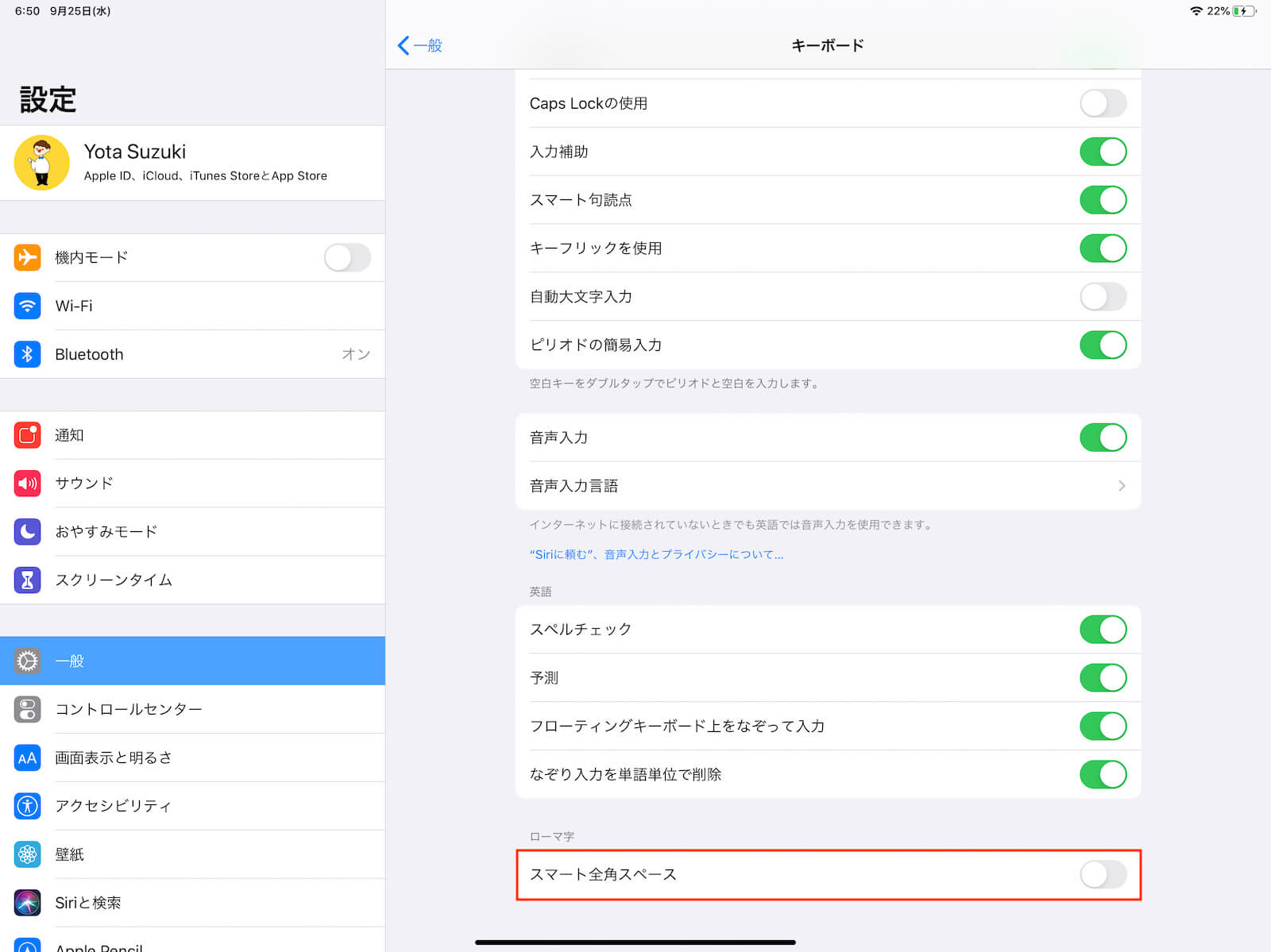Open Siriと検索 settings row
Viewport: 1271px width, 952px height.
[x=192, y=903]
